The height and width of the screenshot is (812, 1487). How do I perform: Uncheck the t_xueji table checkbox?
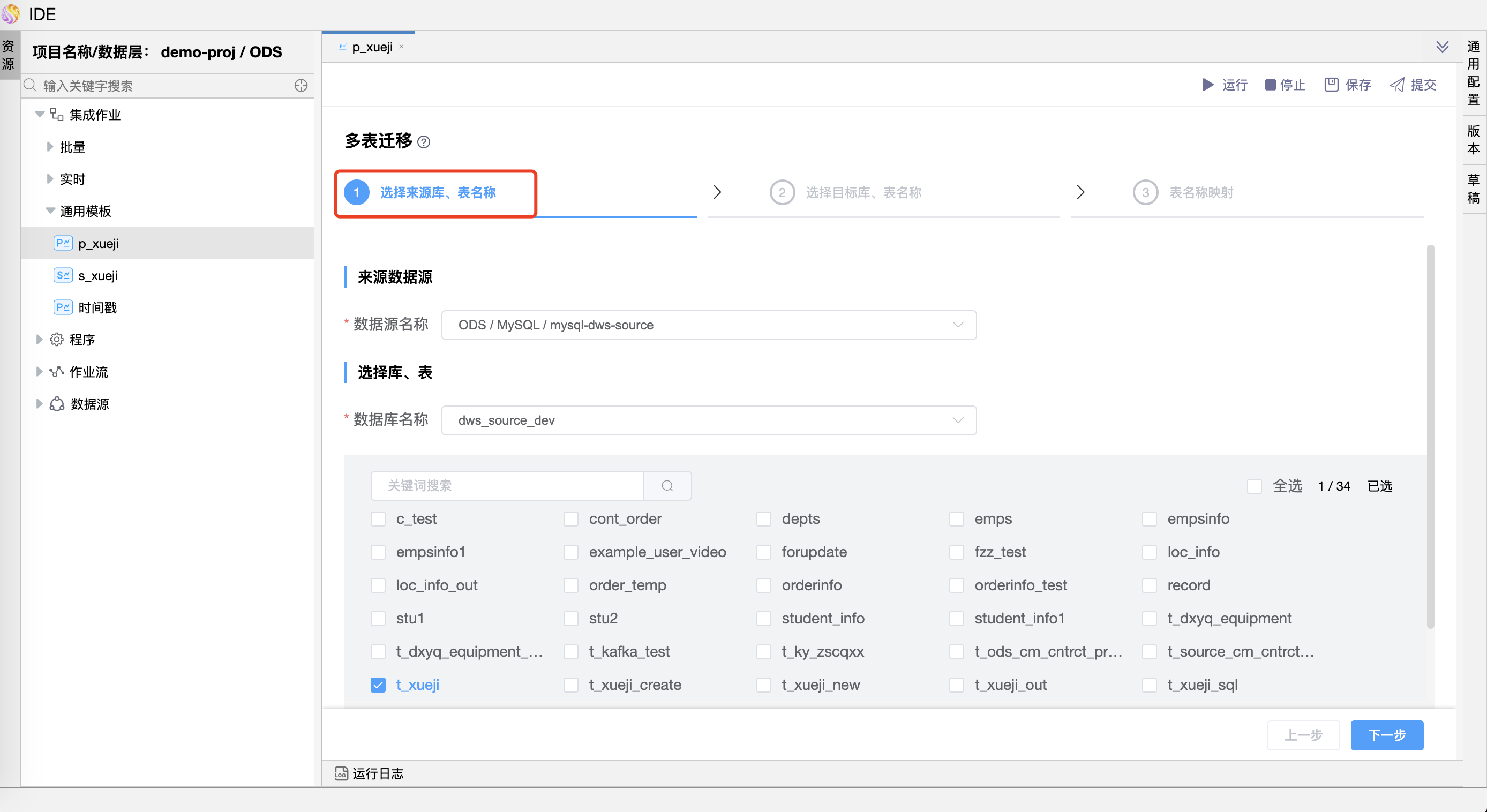(x=378, y=685)
